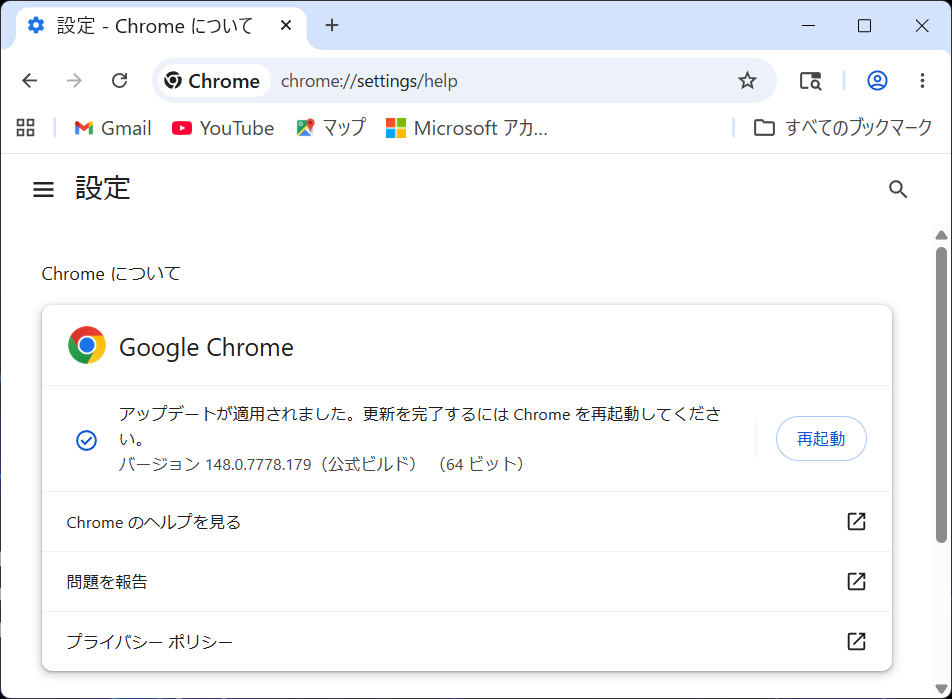Bookmark this page with star icon
Screen dimensions: 952x699
click(747, 81)
